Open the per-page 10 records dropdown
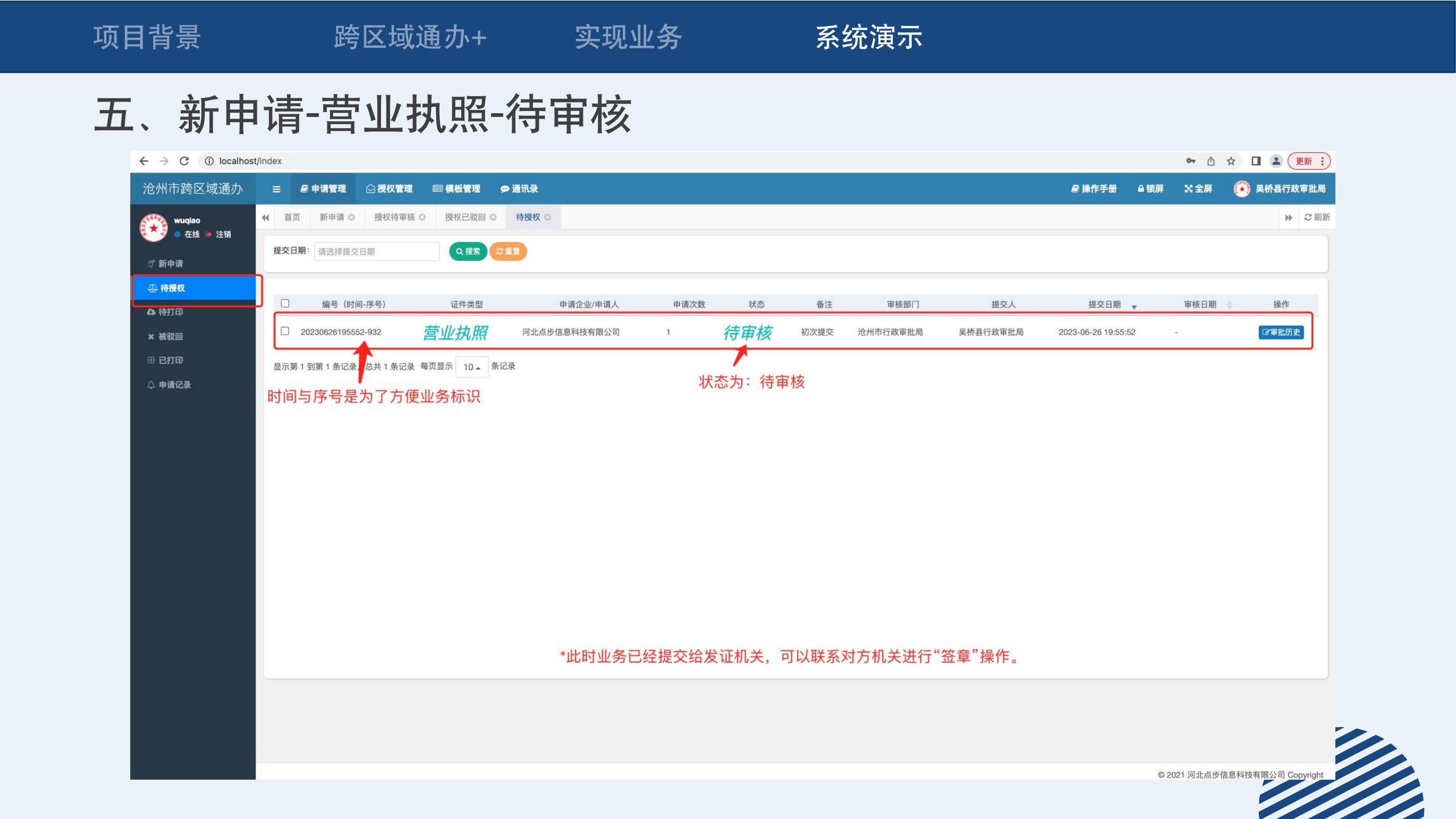 click(x=471, y=367)
